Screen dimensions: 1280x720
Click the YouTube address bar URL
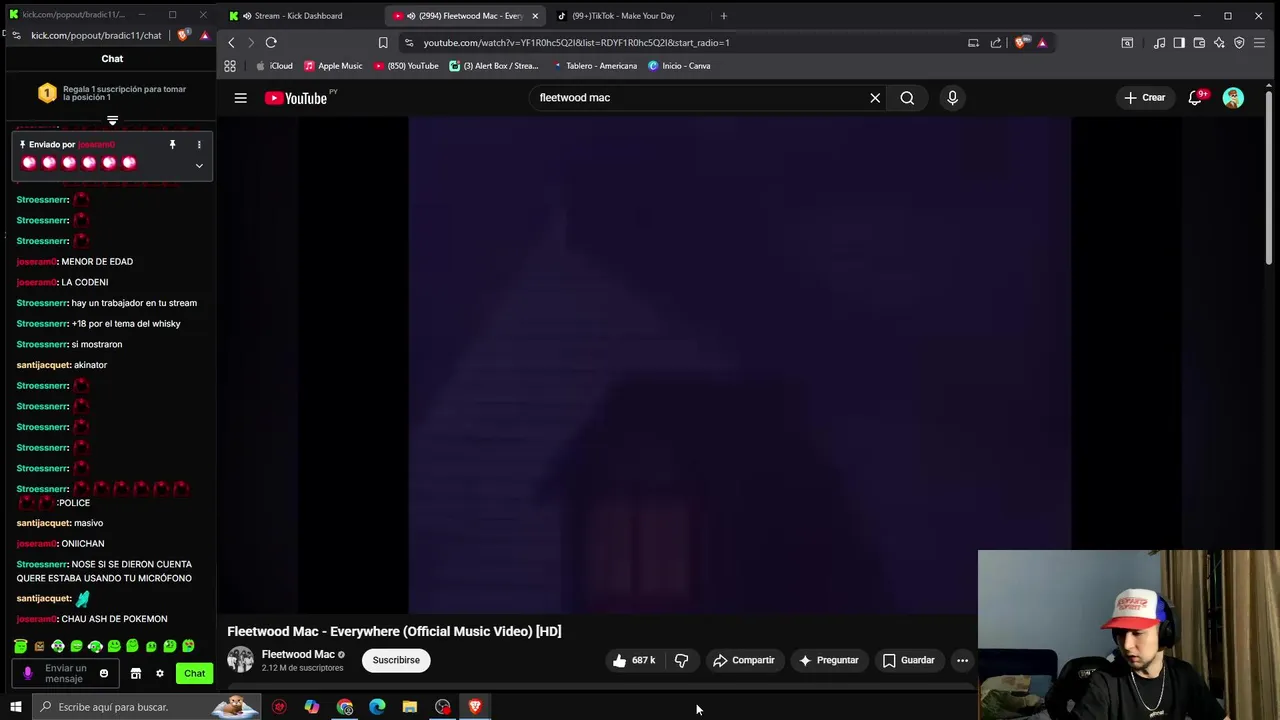pos(576,43)
